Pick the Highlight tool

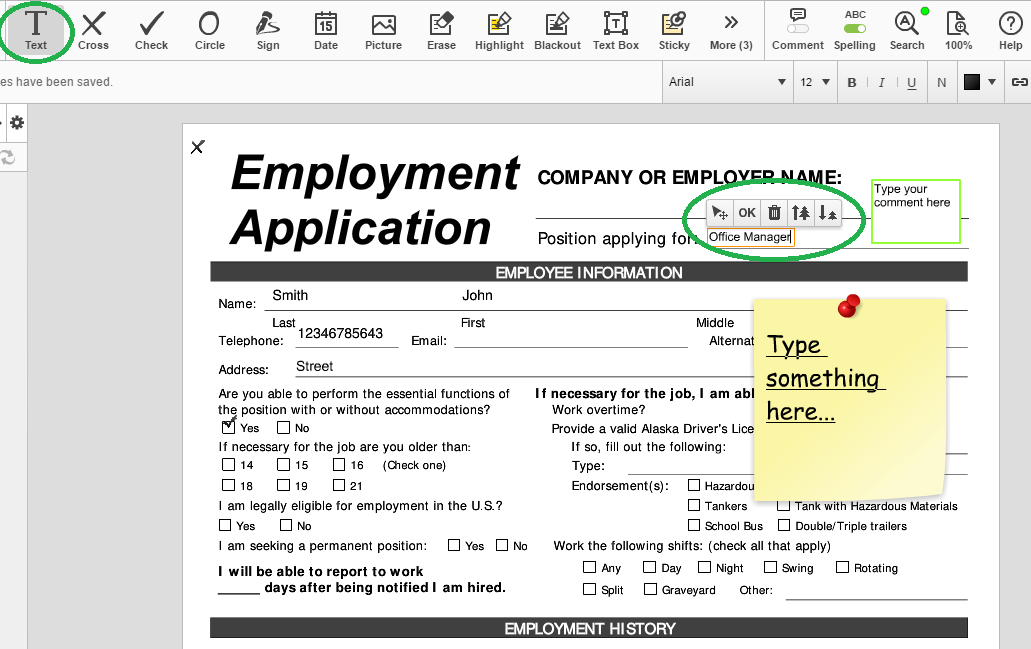(x=499, y=30)
